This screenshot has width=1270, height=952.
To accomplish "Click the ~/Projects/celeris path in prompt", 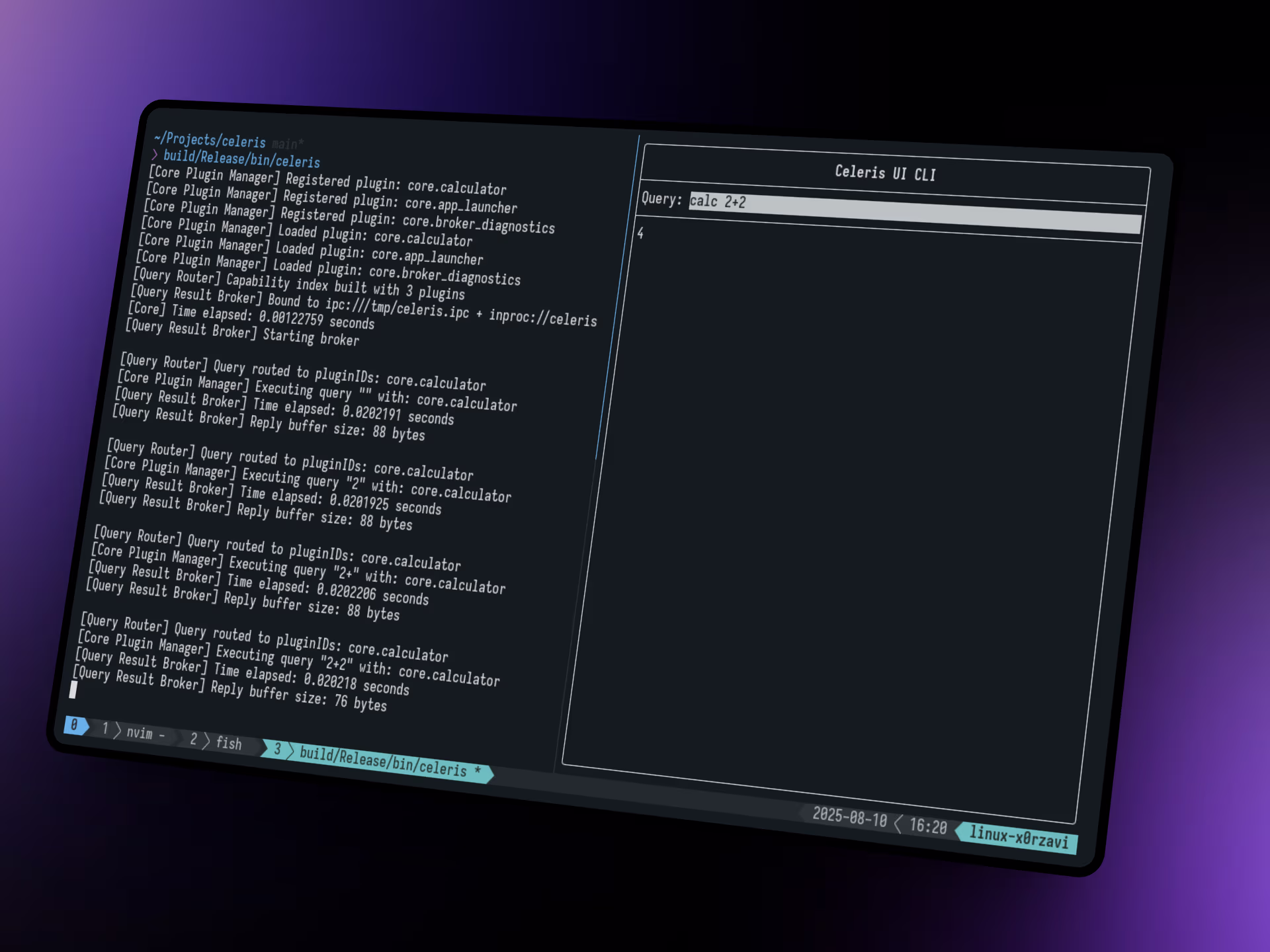I will 210,140.
